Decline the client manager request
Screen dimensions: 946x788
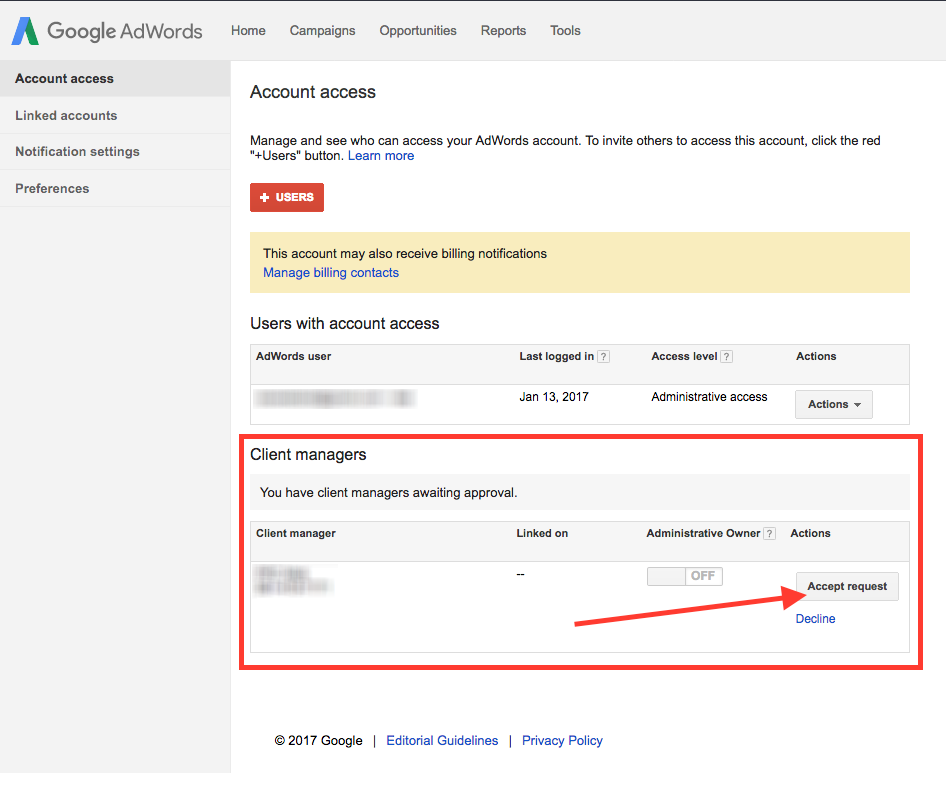point(815,618)
